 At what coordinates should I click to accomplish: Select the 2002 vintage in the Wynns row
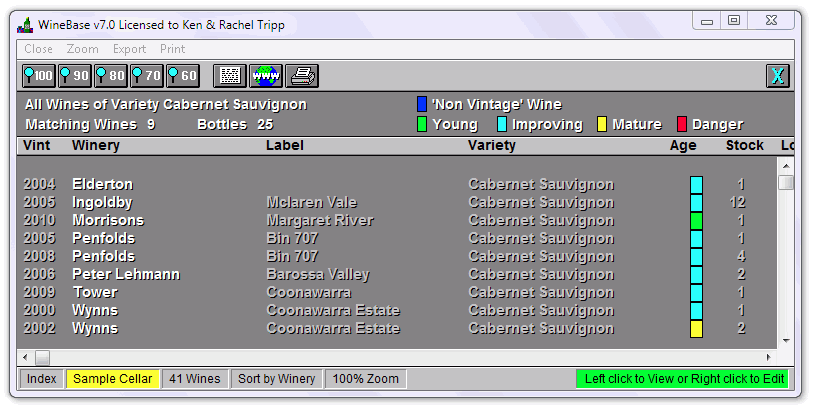point(40,329)
